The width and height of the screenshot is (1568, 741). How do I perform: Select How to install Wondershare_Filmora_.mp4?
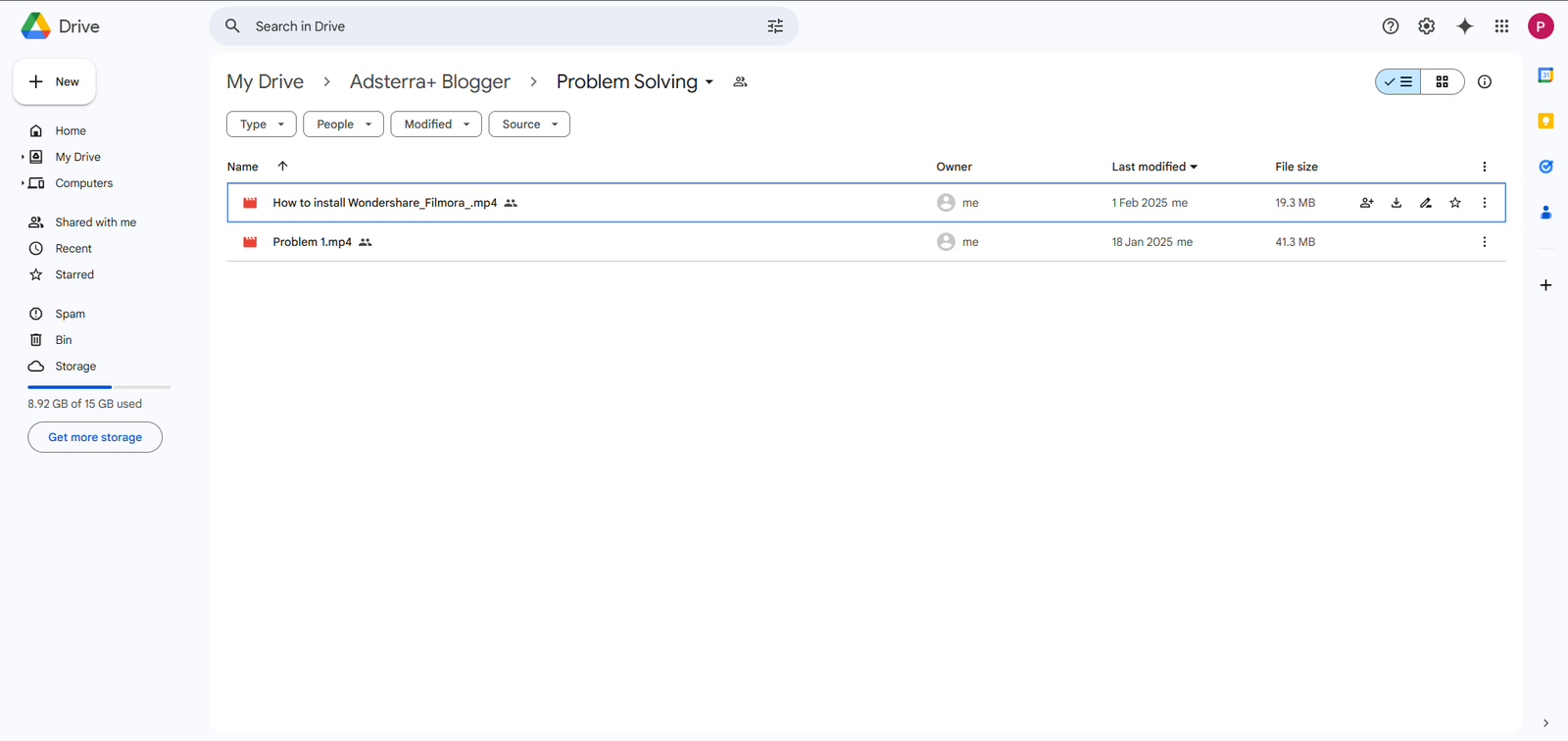866,203
